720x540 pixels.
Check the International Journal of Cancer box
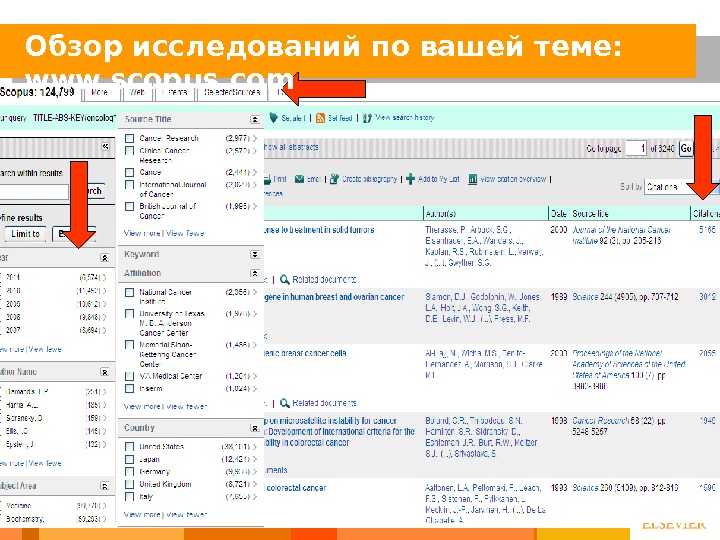[x=129, y=185]
